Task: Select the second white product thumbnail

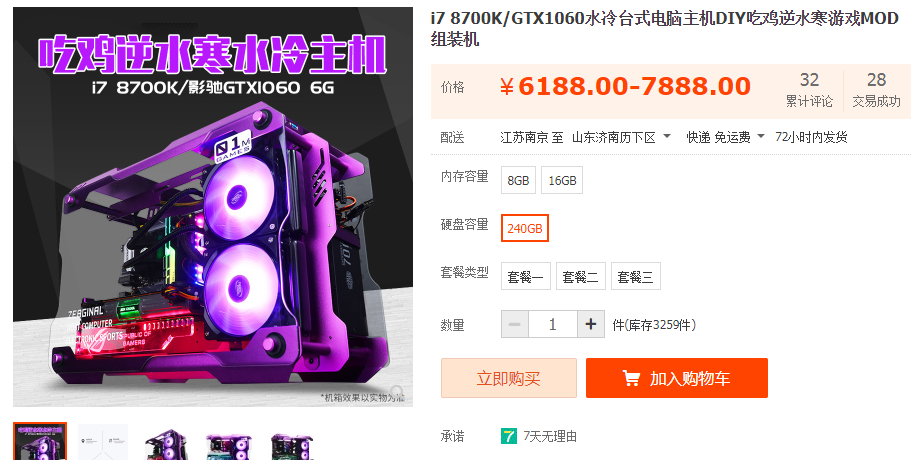Action: [x=103, y=441]
